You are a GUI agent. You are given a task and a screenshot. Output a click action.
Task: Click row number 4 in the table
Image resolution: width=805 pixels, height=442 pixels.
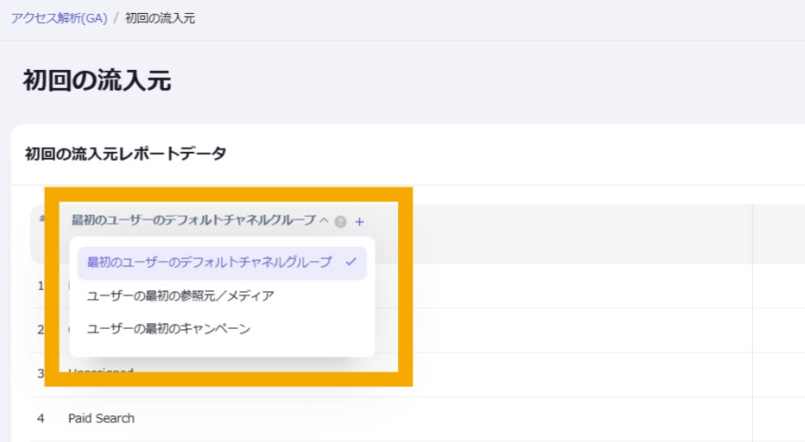pyautogui.click(x=41, y=418)
